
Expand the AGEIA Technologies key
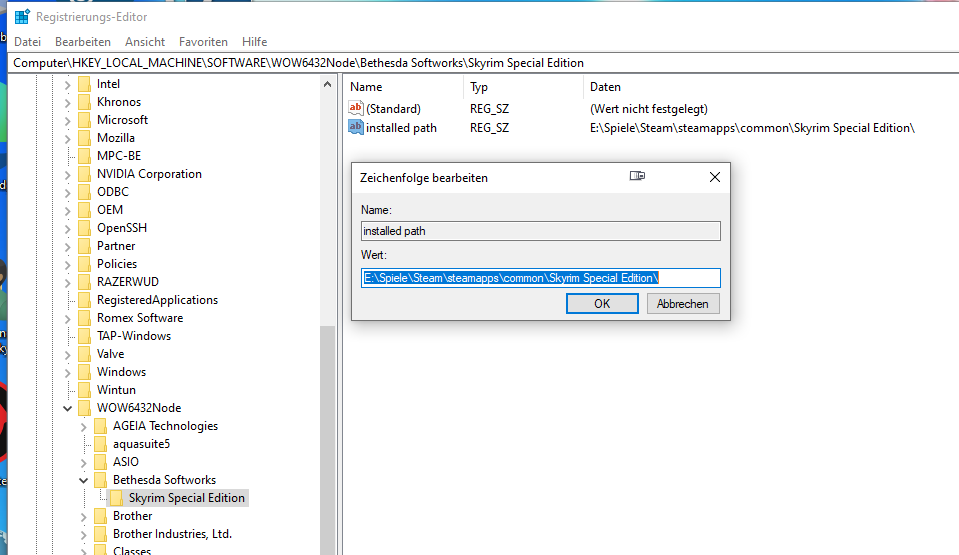[x=84, y=426]
